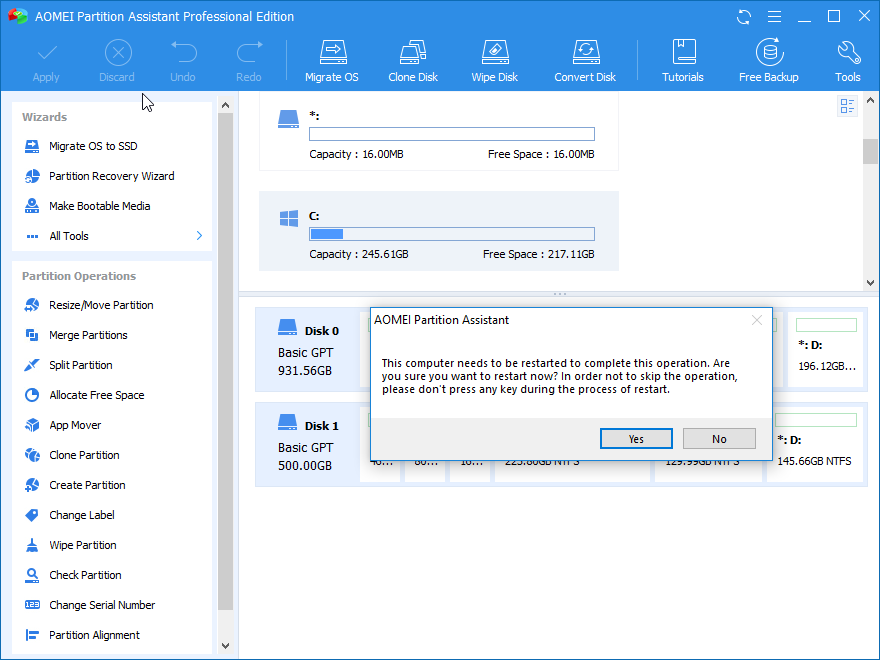
Task: Open the Tools toolbar icon
Action: click(x=847, y=61)
